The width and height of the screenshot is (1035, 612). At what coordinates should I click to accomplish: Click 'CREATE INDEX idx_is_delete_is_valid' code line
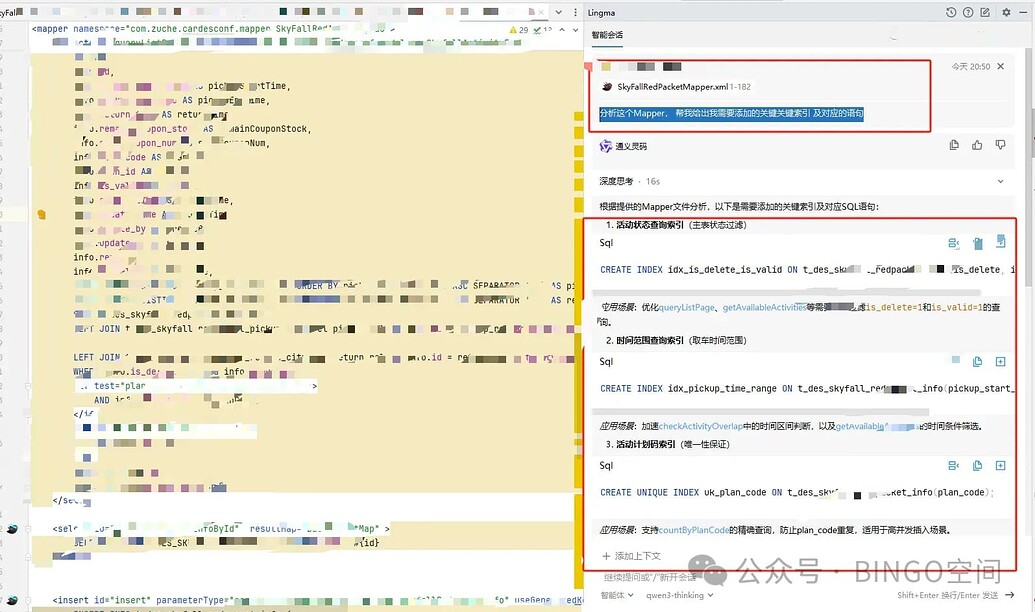807,270
